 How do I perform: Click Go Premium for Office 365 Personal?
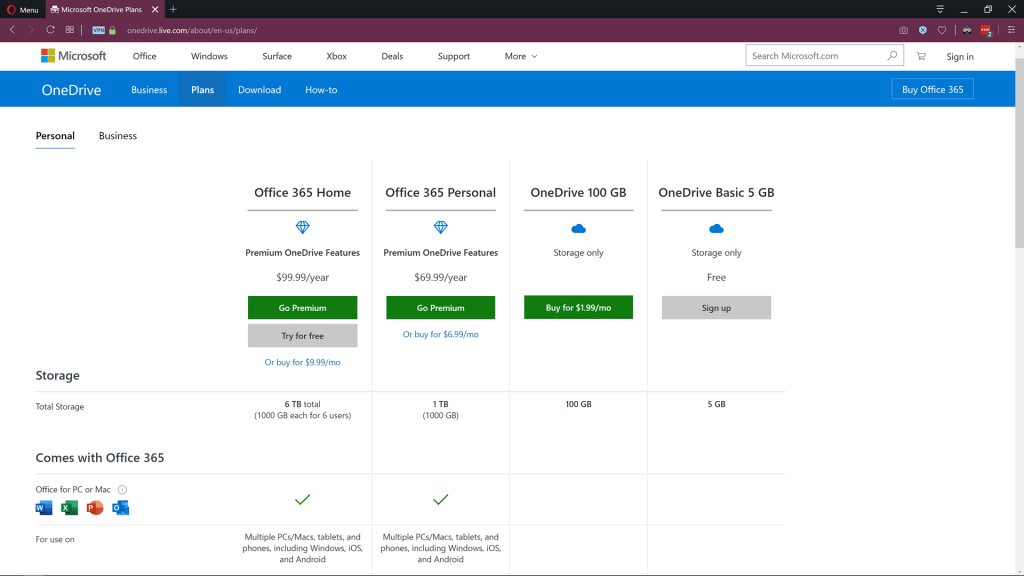pos(440,308)
